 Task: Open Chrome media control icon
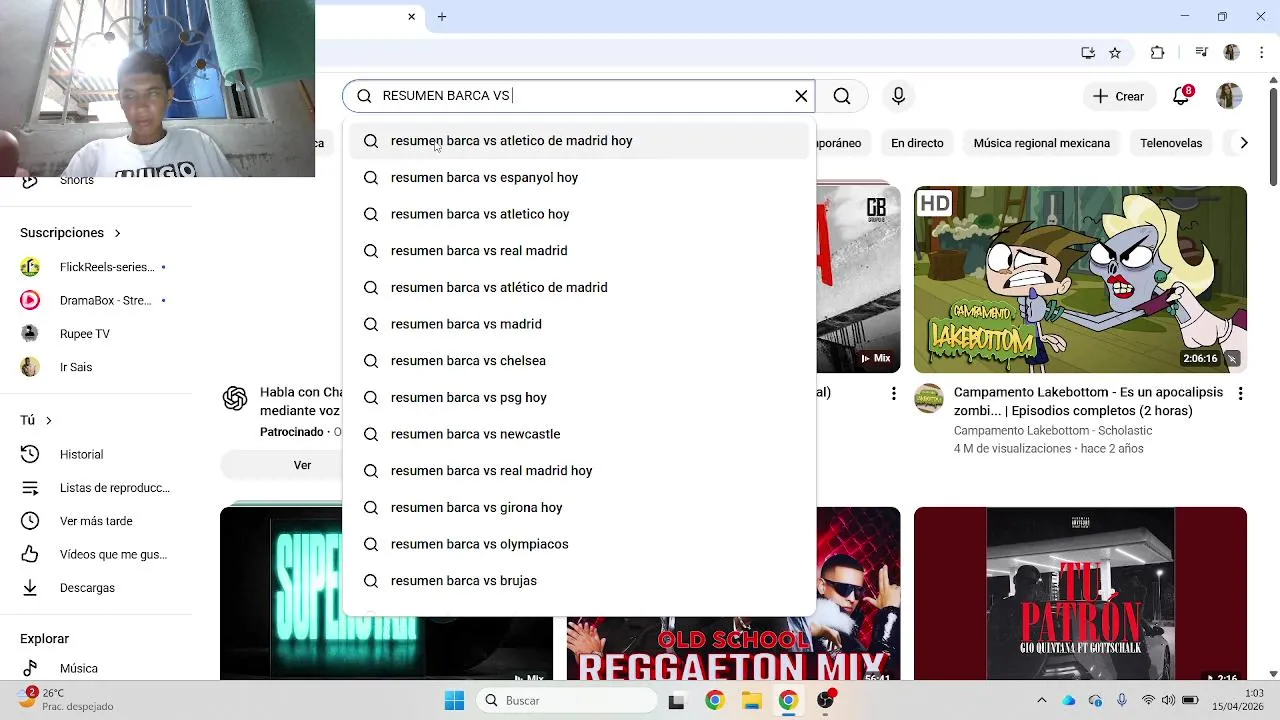click(x=1201, y=53)
